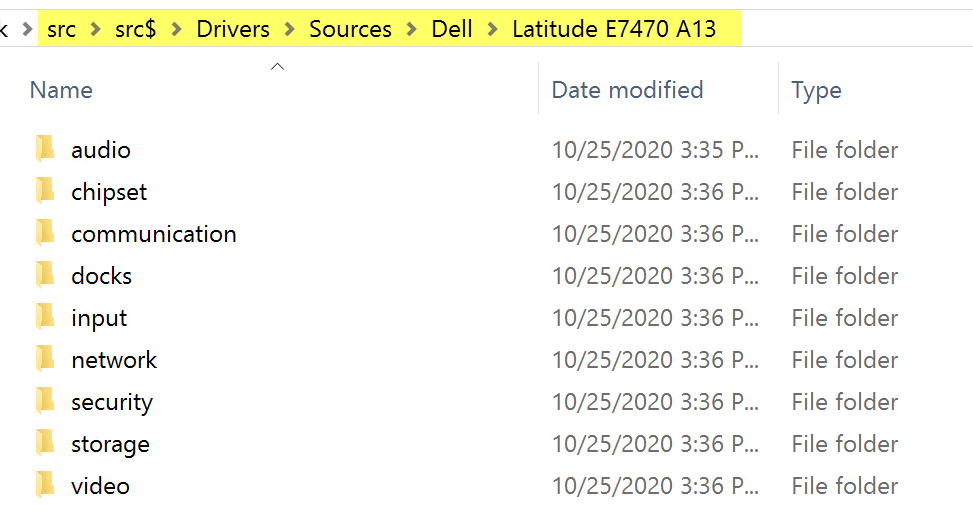Click the Type column header

click(x=816, y=90)
